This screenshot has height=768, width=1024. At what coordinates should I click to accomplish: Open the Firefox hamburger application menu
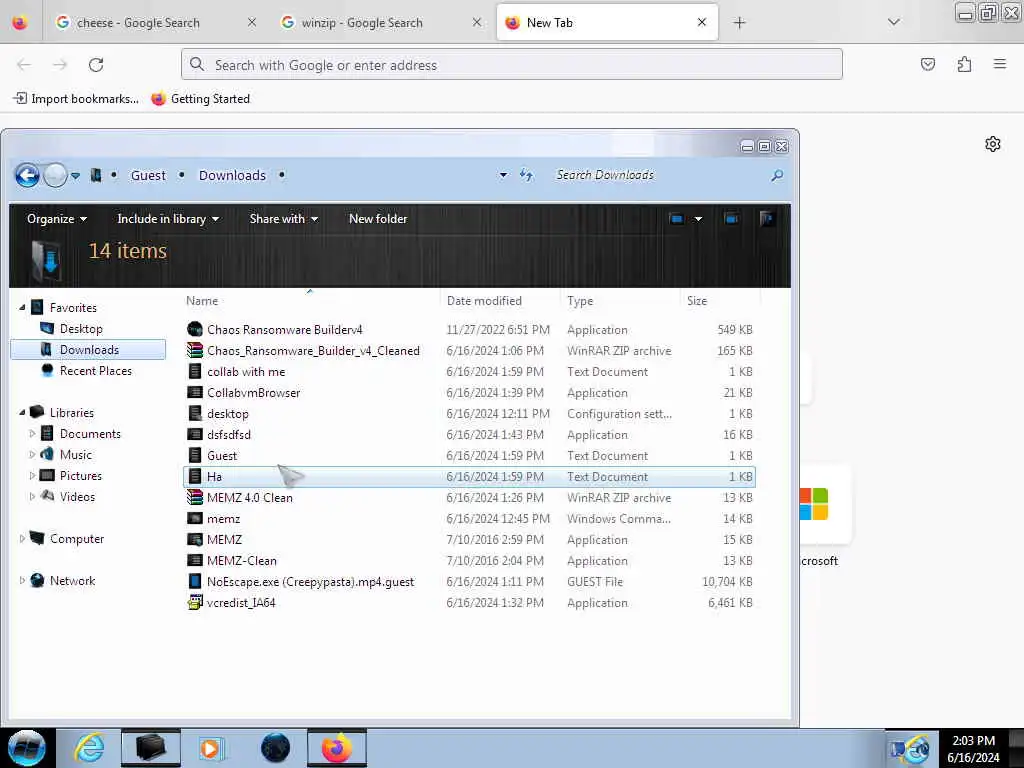pos(1000,64)
